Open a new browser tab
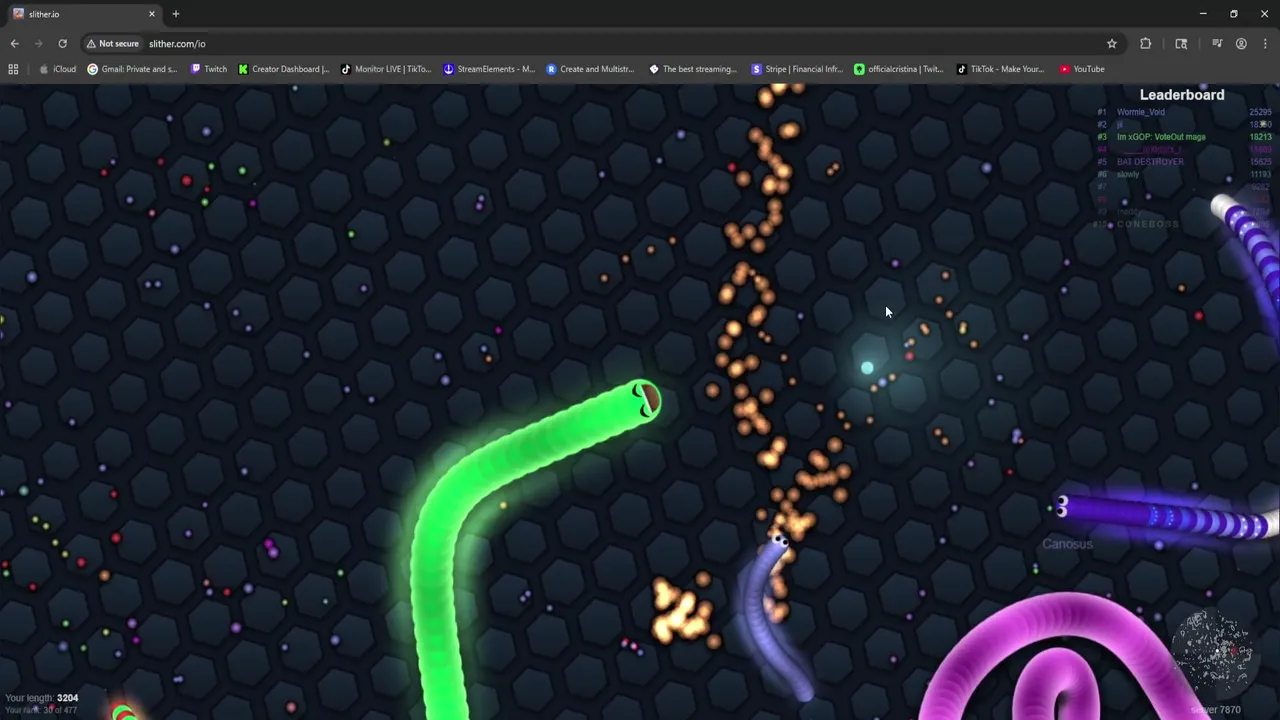 175,14
